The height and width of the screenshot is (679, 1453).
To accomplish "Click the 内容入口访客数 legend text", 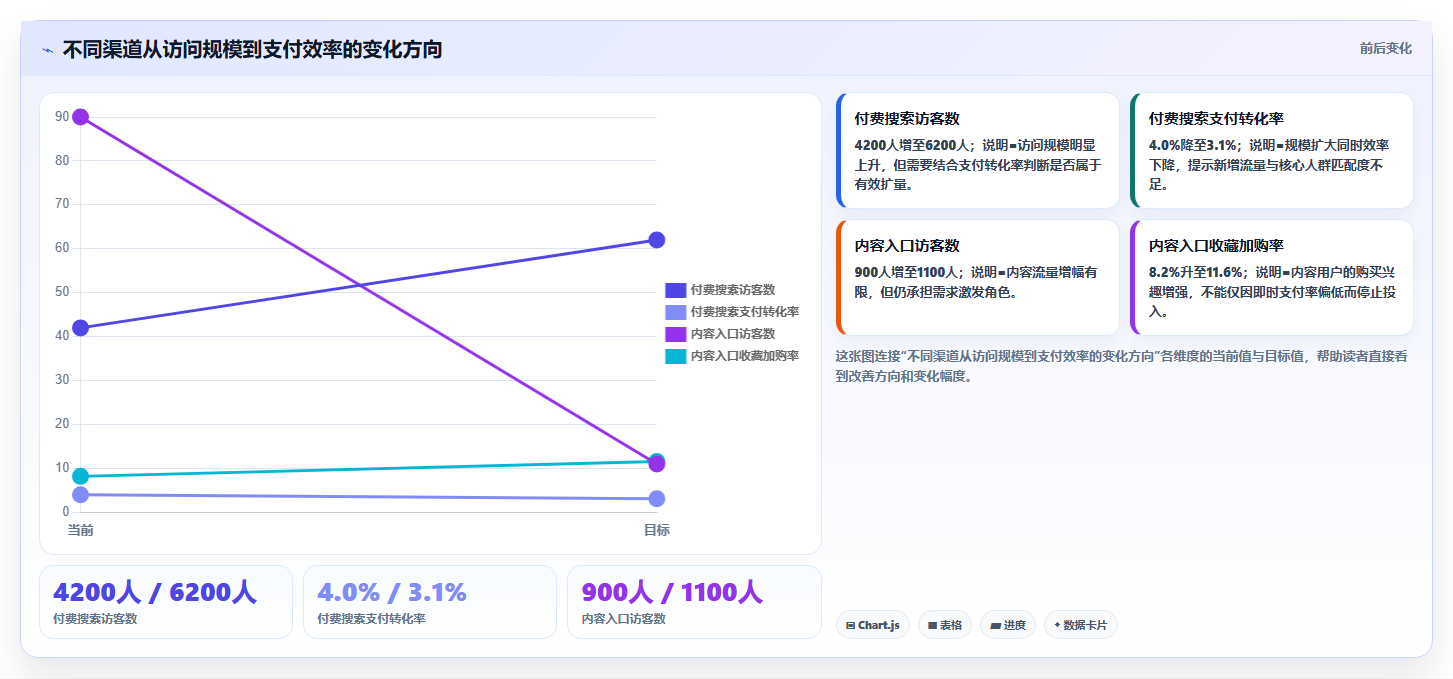I will tap(732, 334).
